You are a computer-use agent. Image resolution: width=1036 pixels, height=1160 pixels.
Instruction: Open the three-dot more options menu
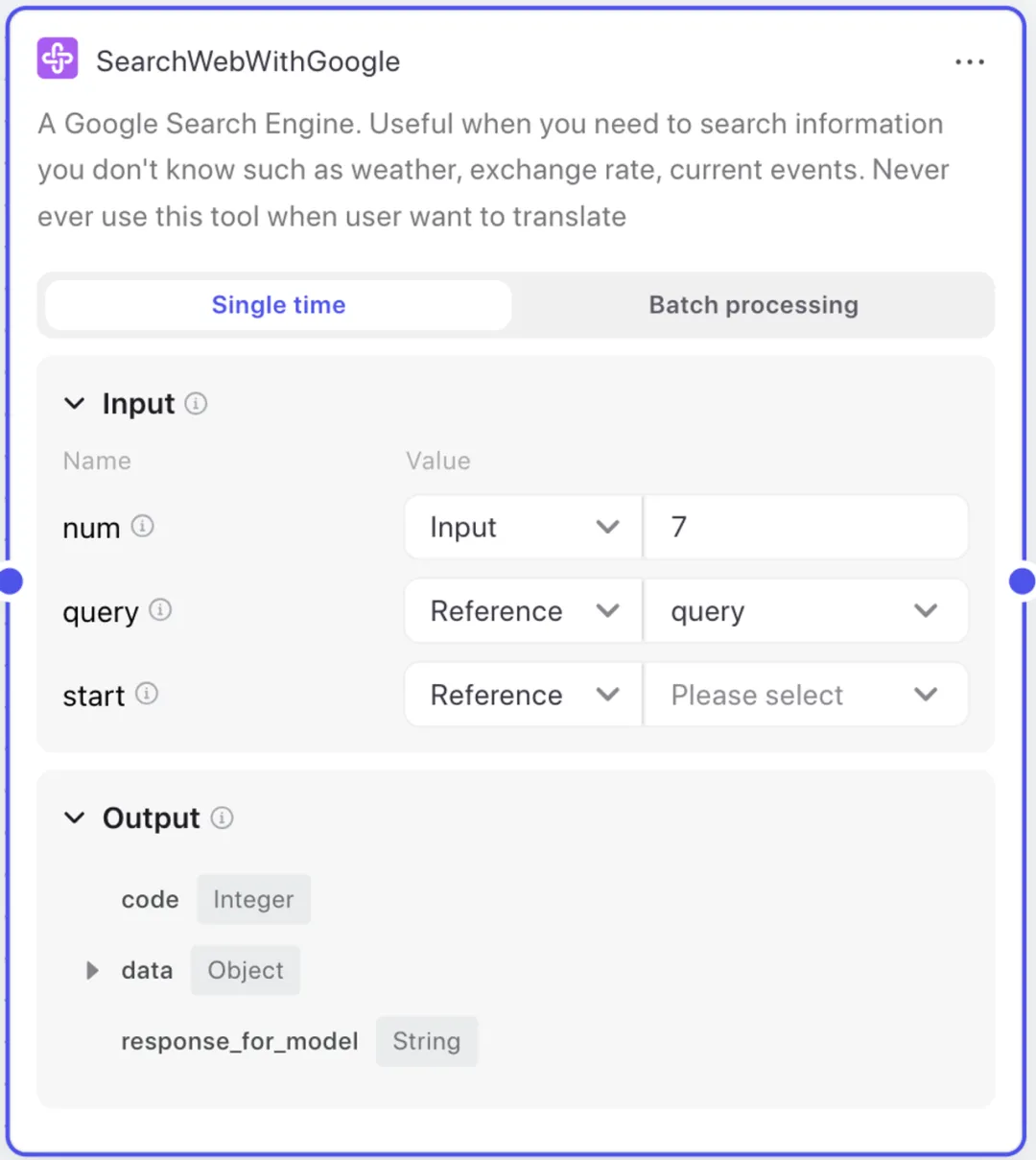[970, 61]
